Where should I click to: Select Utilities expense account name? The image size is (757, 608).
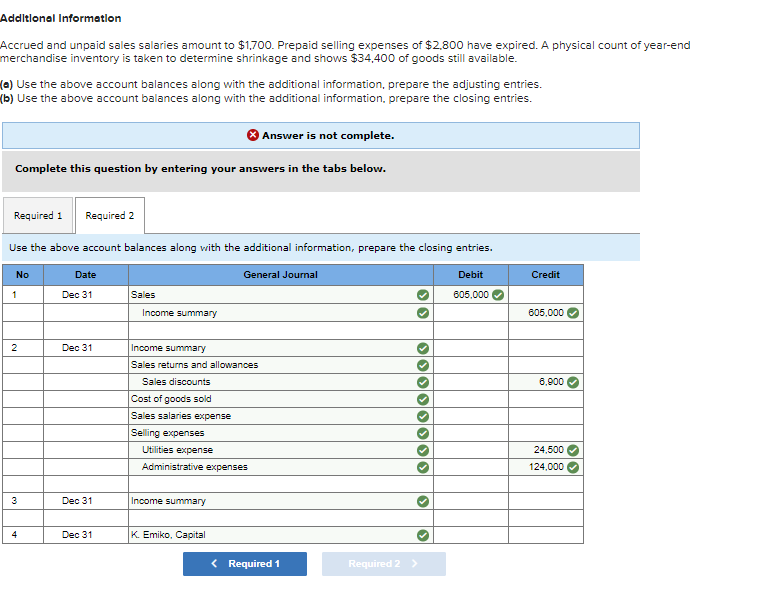click(177, 450)
